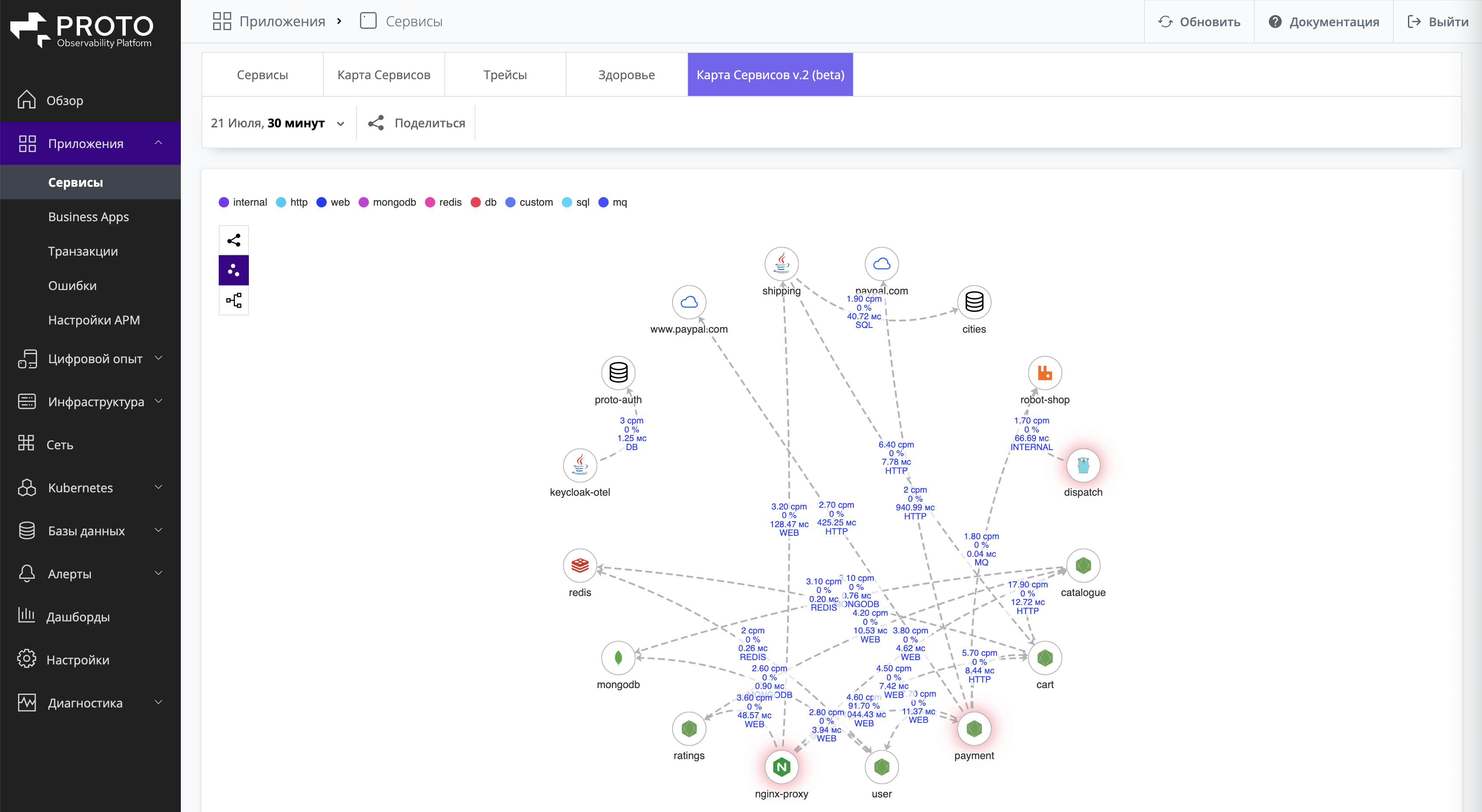Toggle the custom legend item
The height and width of the screenshot is (812, 1482).
coord(529,202)
